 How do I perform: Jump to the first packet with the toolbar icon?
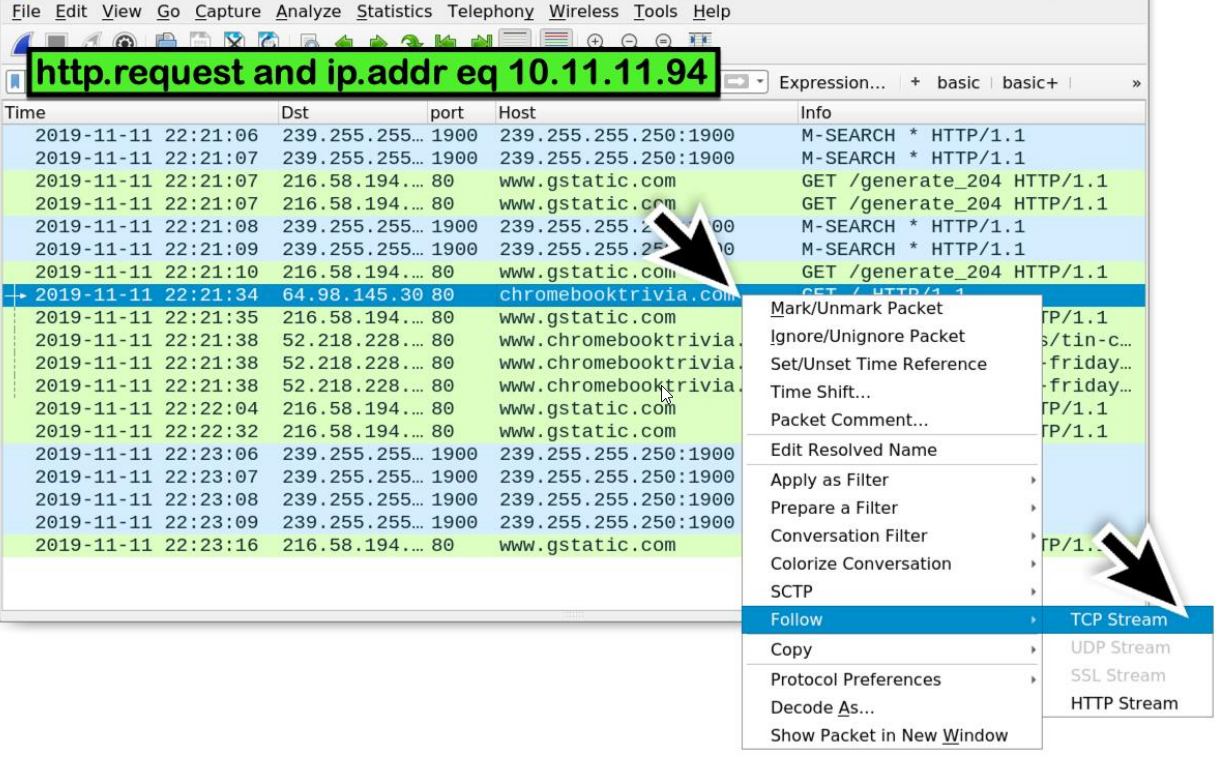[446, 42]
